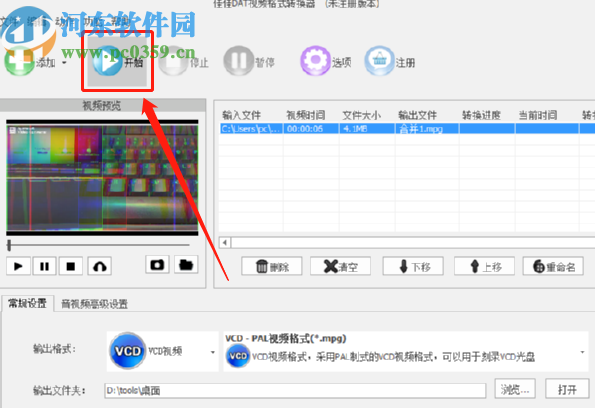The width and height of the screenshot is (595, 408).
Task: Click the left arrow of the horizontal scrollbar
Action: [x=225, y=242]
